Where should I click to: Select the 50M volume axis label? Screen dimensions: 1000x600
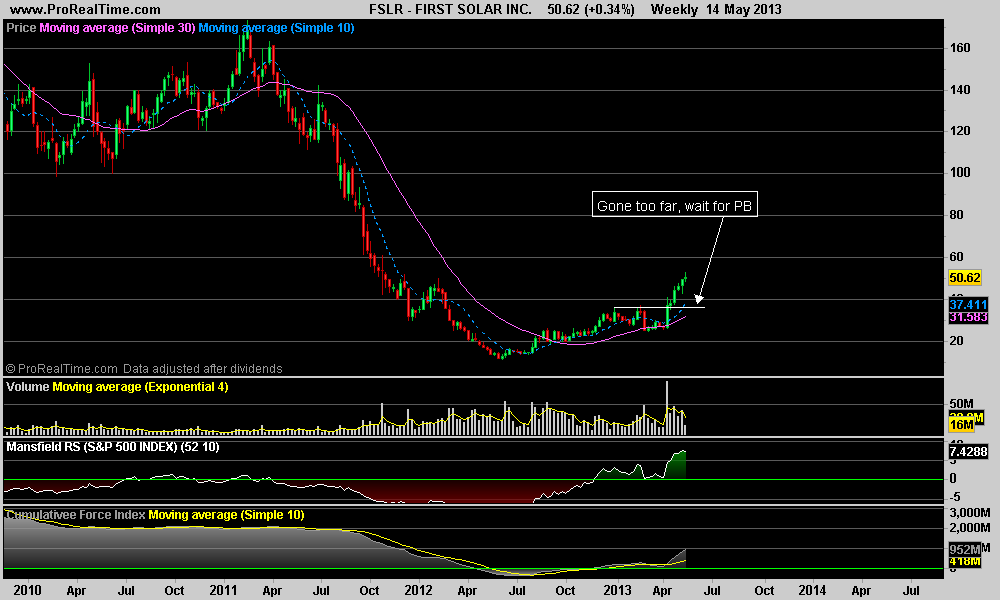(961, 404)
